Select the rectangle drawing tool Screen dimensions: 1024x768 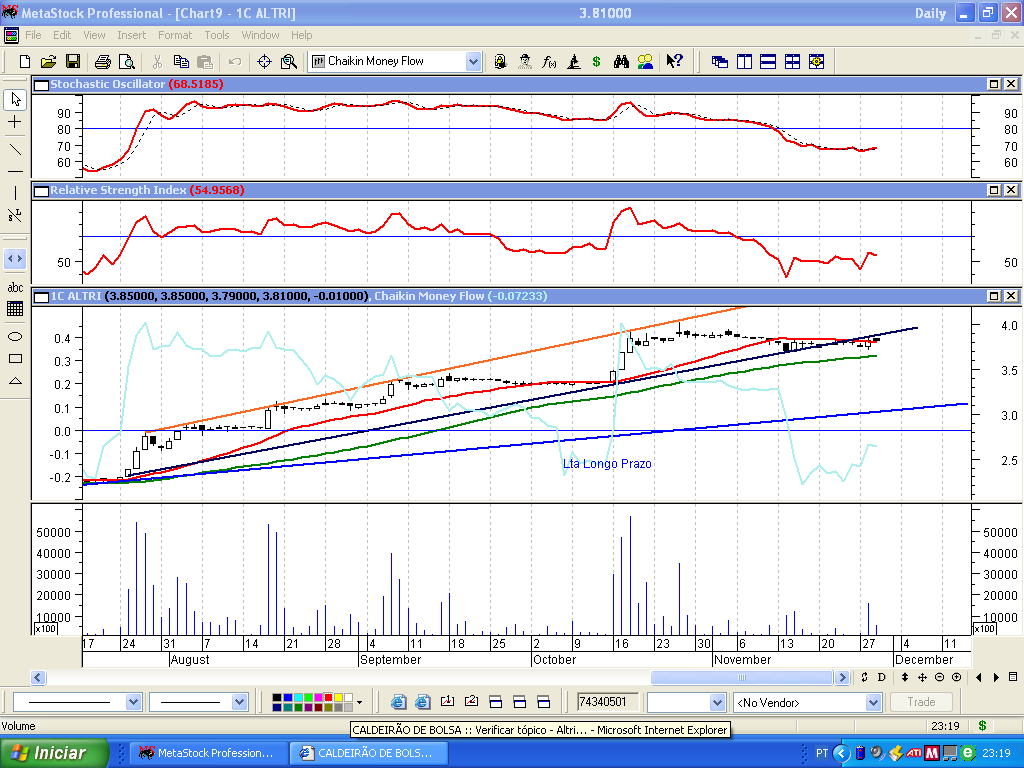click(15, 359)
